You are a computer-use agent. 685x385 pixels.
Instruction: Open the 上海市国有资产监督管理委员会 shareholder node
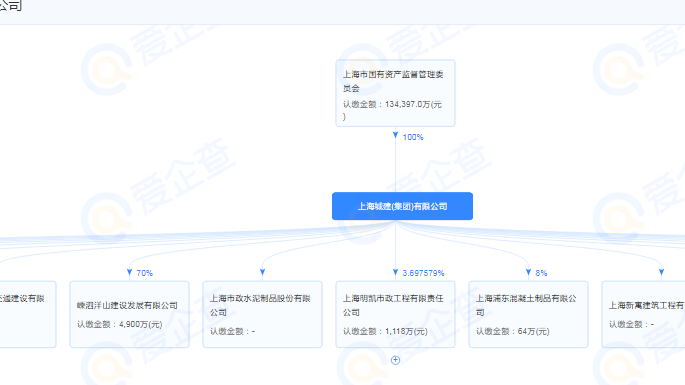(395, 93)
